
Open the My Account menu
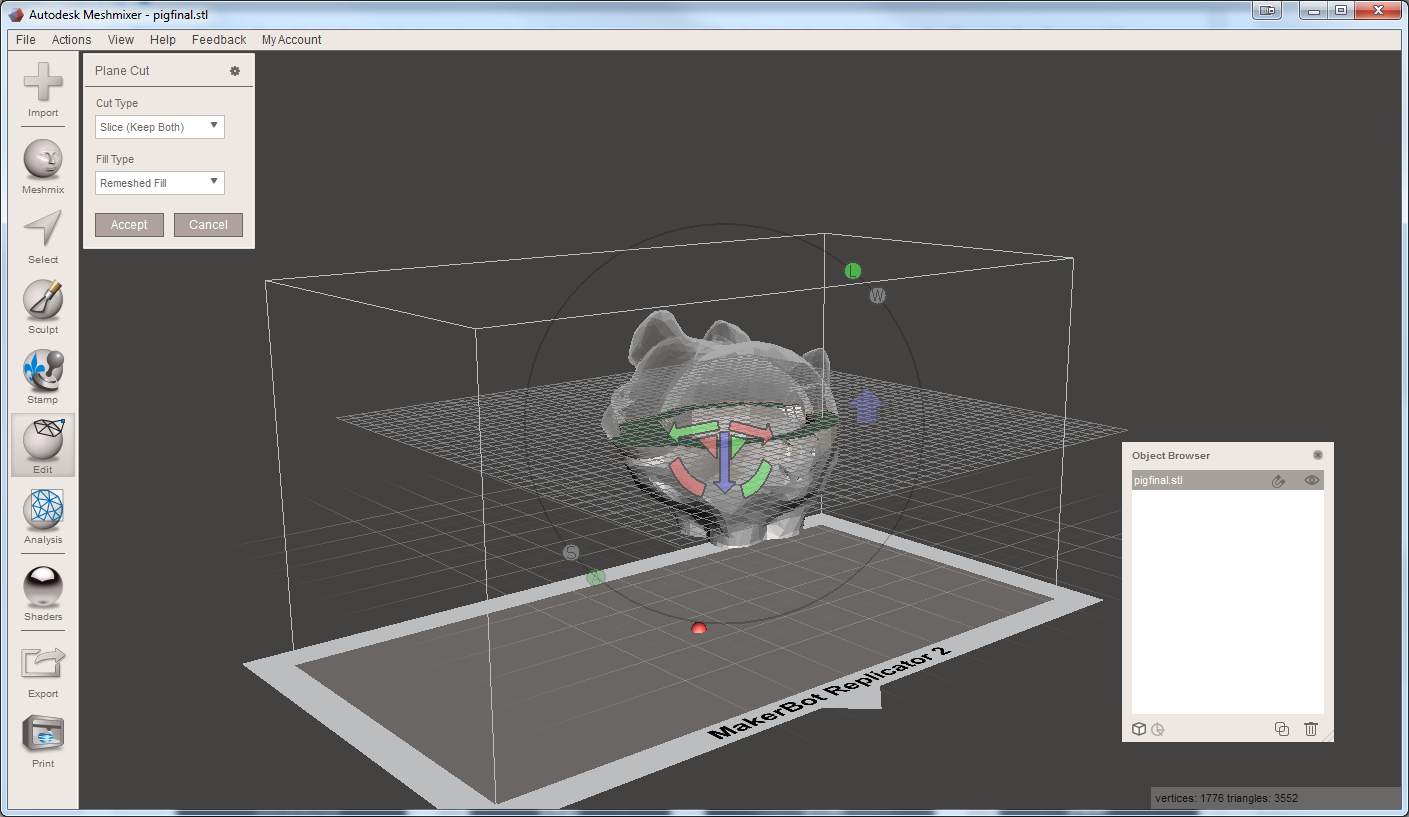292,40
